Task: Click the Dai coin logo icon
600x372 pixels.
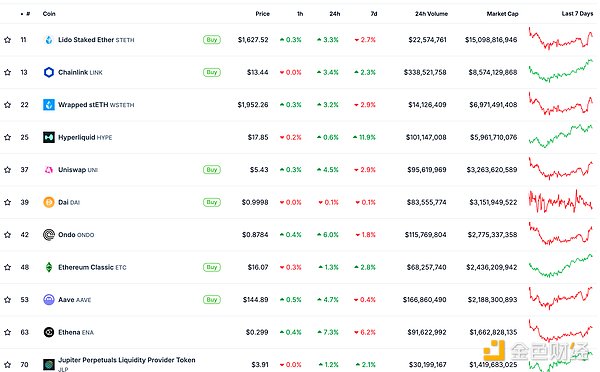Action: click(49, 202)
